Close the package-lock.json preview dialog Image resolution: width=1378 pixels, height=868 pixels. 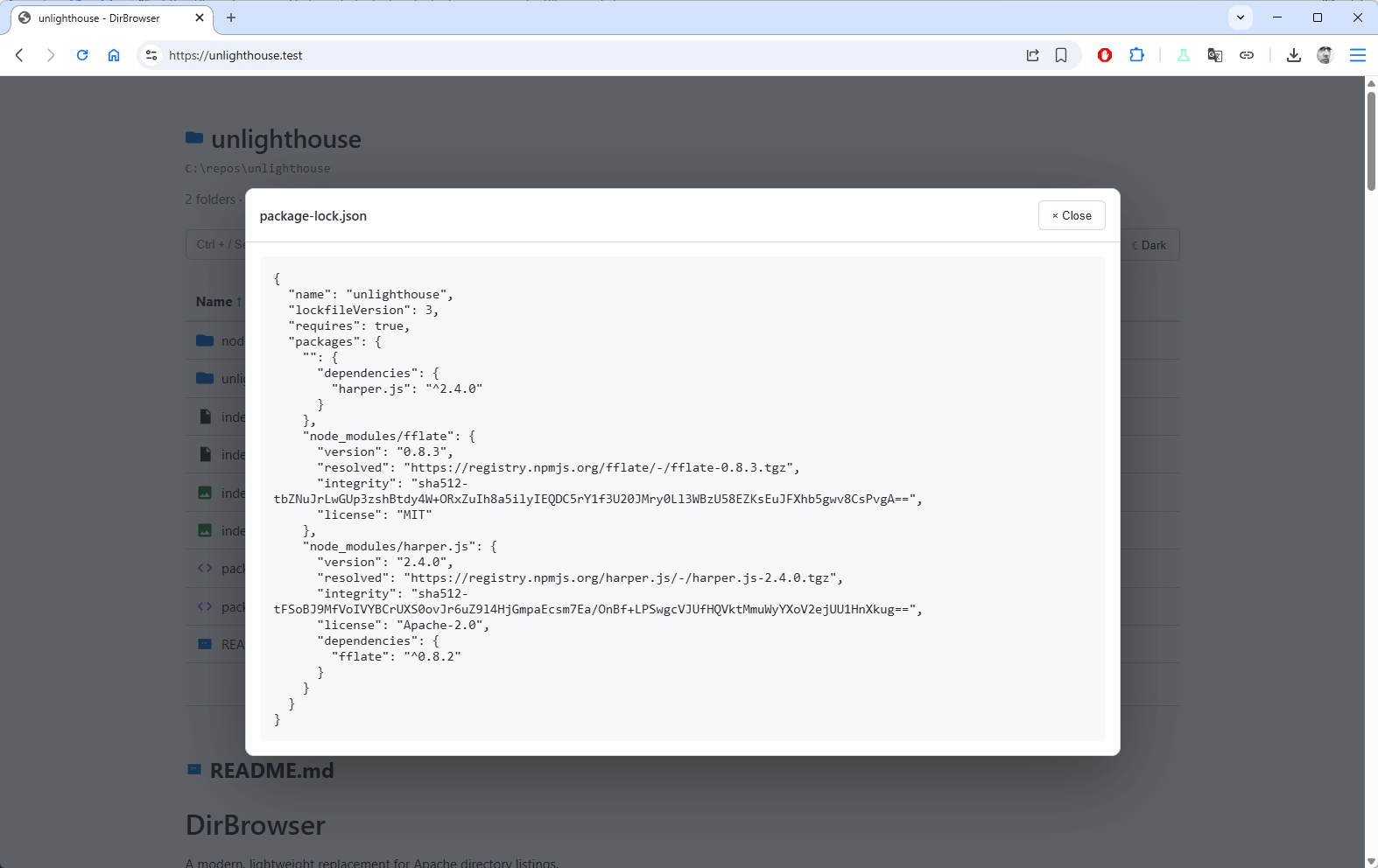click(x=1072, y=215)
